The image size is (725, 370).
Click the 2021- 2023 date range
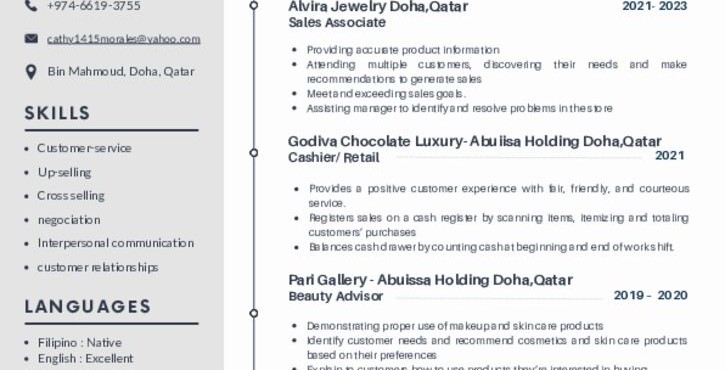pyautogui.click(x=655, y=6)
